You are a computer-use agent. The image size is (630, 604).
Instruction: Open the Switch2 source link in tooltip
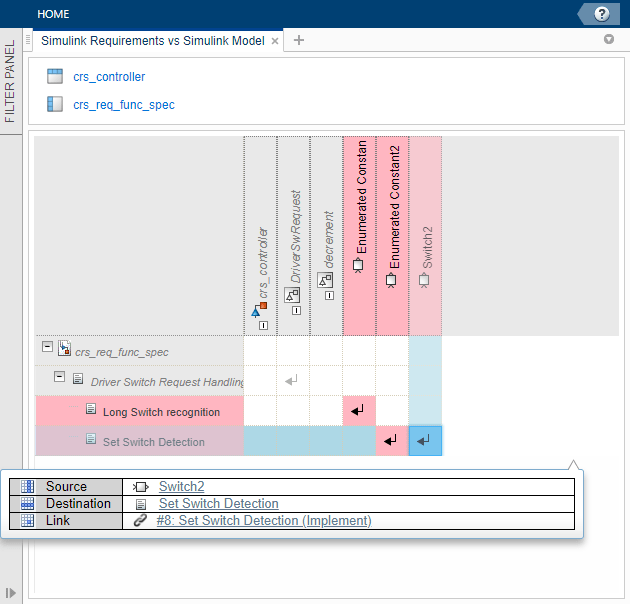coord(182,487)
